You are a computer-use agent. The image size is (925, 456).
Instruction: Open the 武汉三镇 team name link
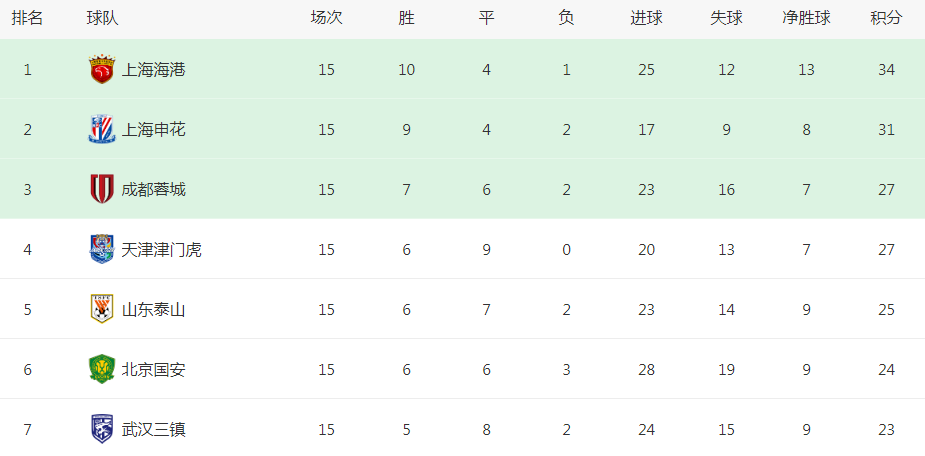[x=153, y=430]
